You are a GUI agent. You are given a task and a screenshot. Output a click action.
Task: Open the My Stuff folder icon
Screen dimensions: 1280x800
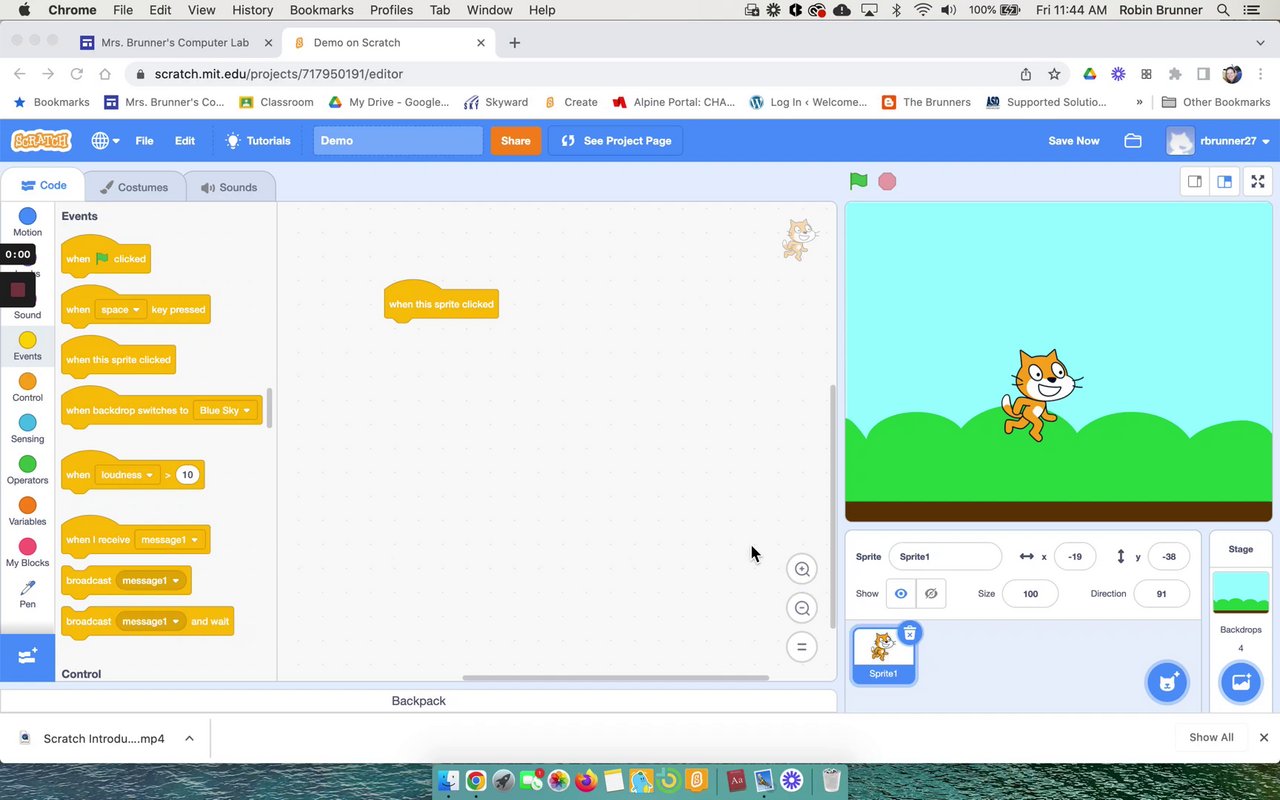coord(1133,141)
